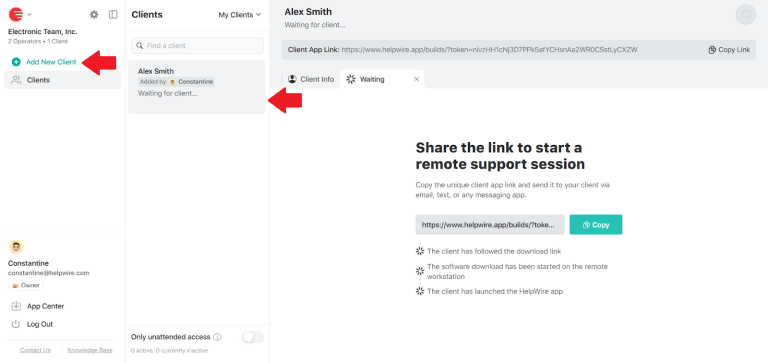Click Log Out
Viewport: 768px width, 363px height.
pos(40,324)
